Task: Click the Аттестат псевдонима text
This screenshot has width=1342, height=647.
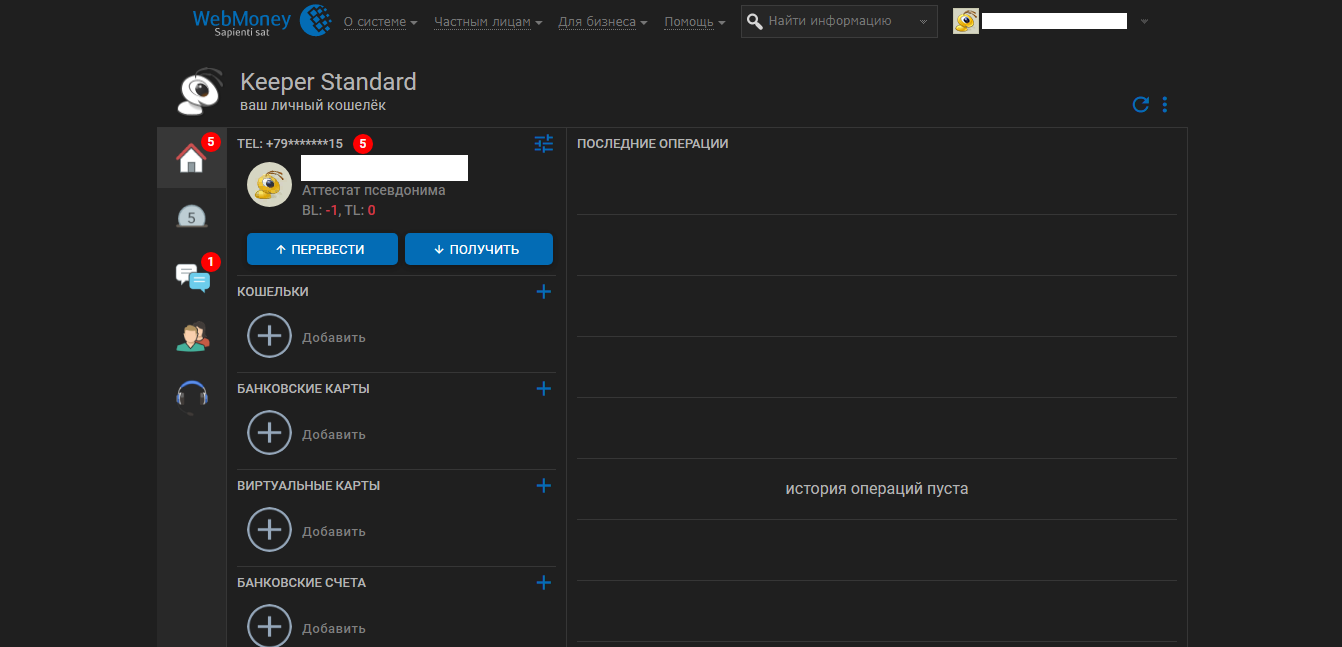Action: click(x=374, y=190)
